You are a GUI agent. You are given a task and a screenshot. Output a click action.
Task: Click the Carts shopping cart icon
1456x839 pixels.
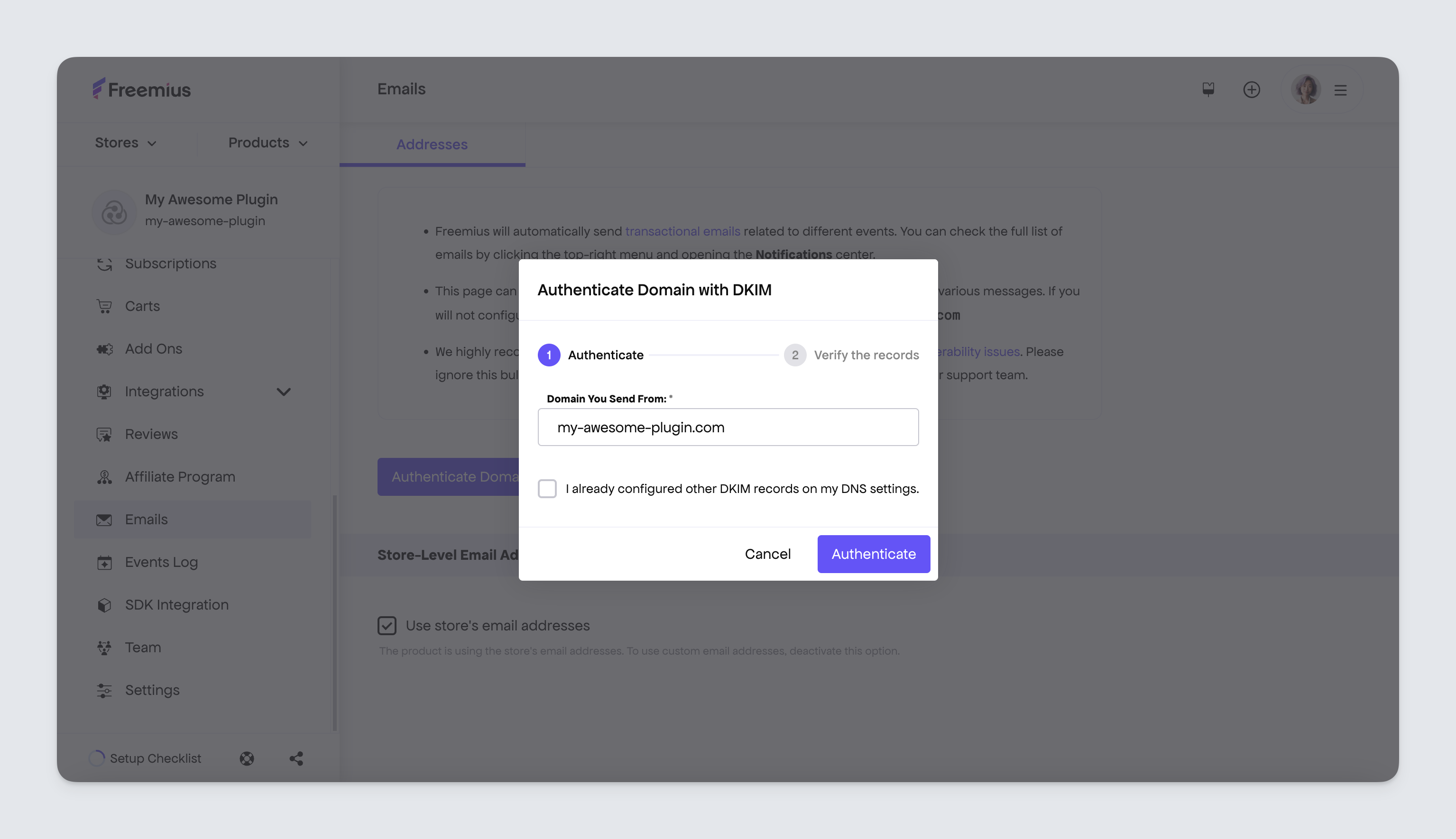point(104,307)
